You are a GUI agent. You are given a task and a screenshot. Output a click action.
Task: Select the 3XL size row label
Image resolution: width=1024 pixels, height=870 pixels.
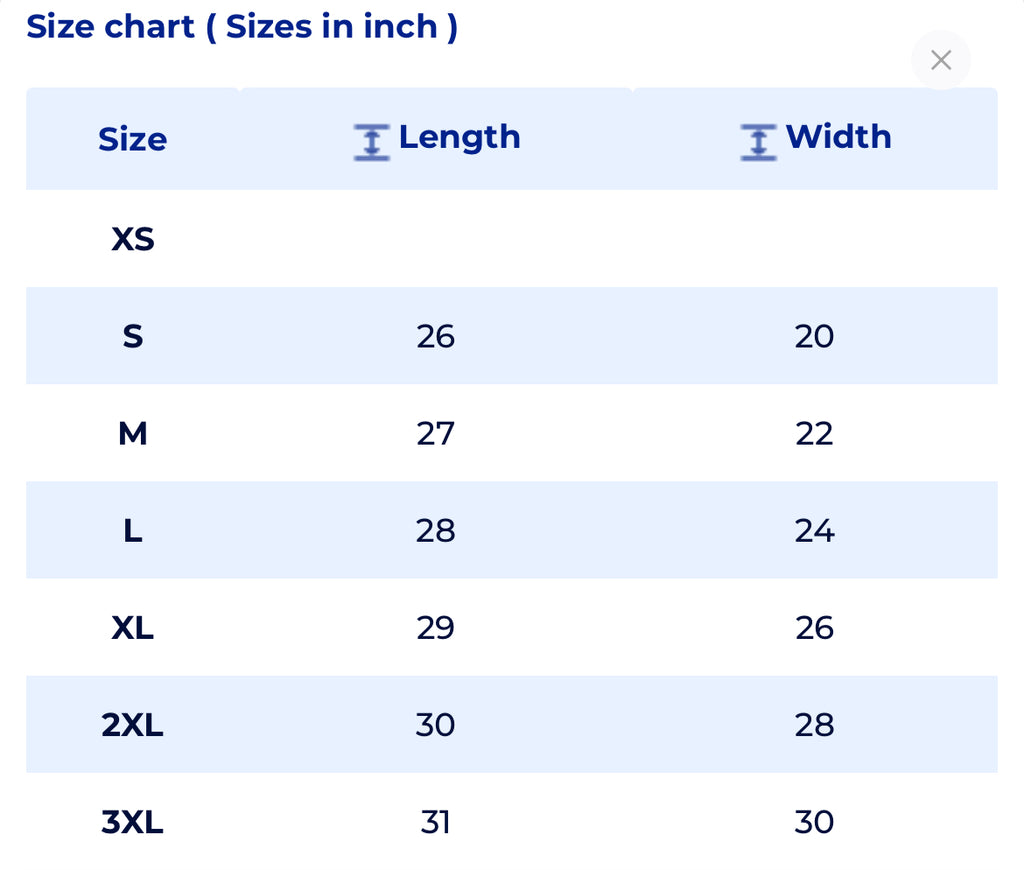[133, 822]
